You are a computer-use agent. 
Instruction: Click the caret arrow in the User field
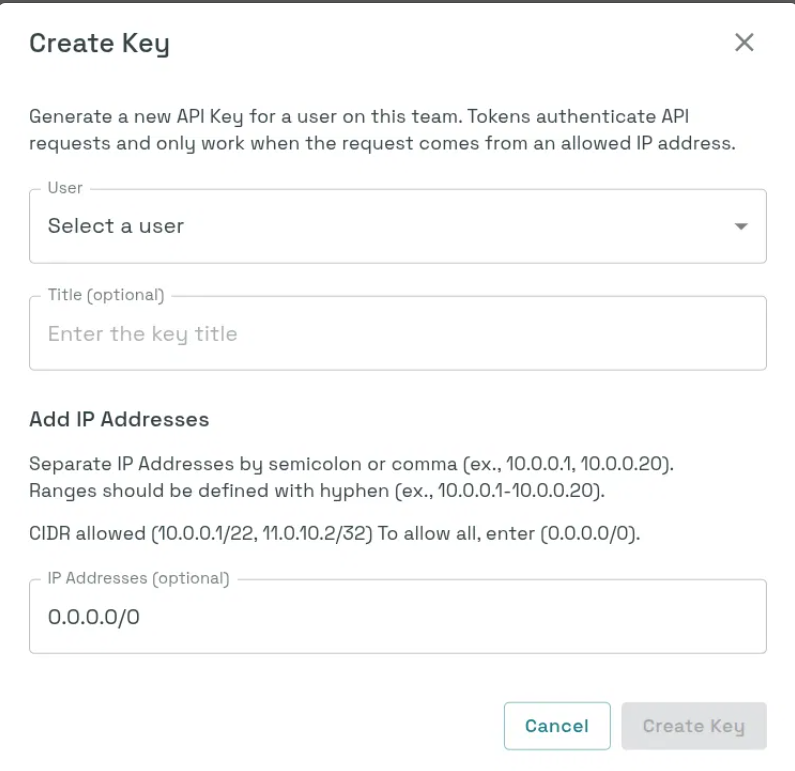pos(741,226)
